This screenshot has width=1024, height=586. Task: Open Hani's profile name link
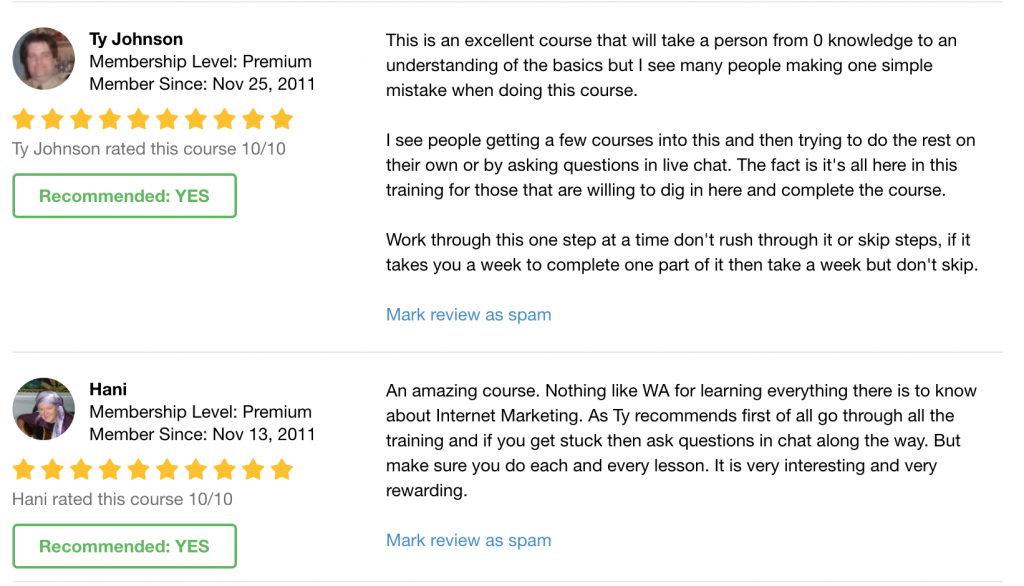108,389
